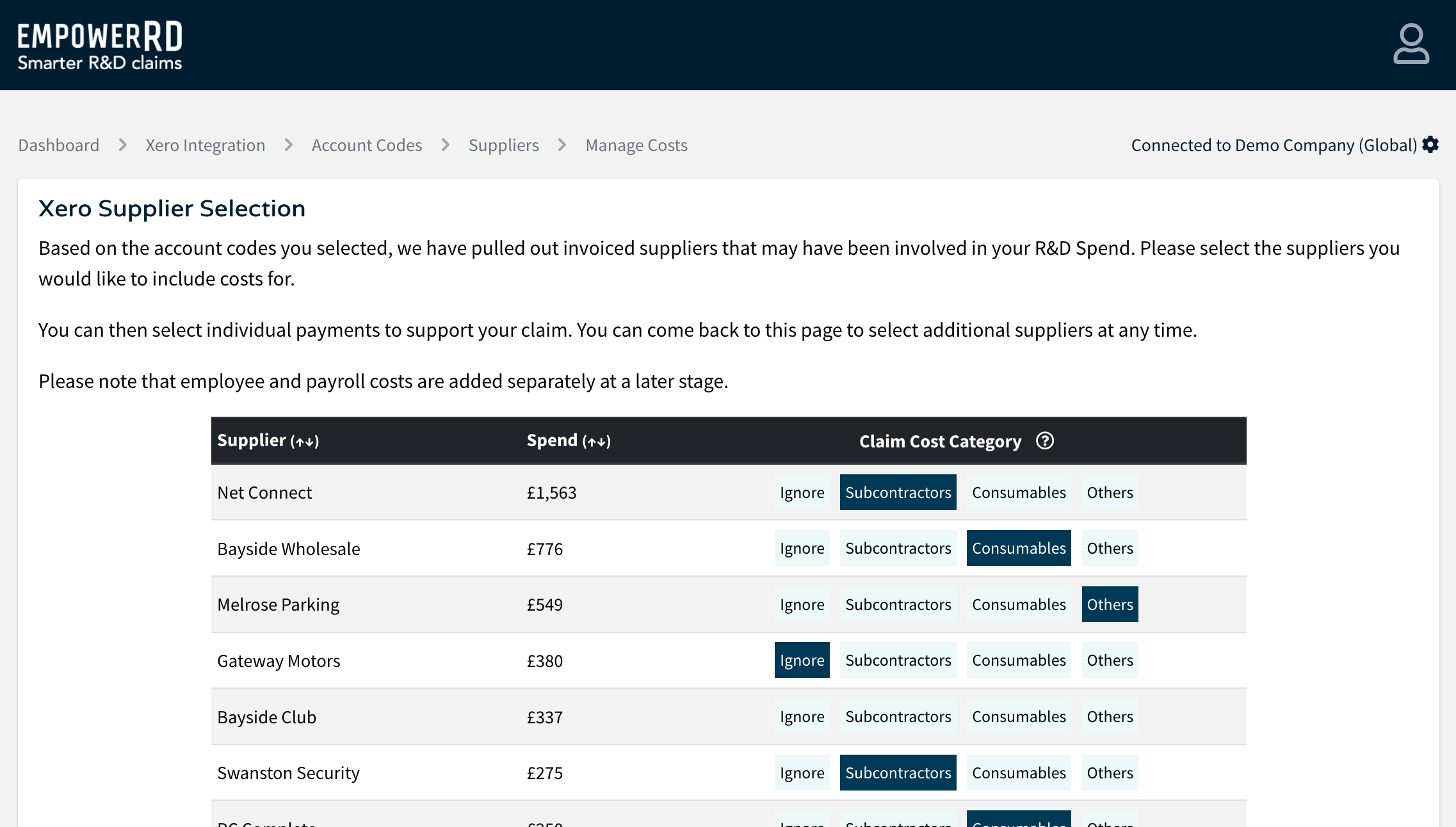This screenshot has height=827, width=1456.
Task: Open connection settings gear icon
Action: coord(1430,145)
